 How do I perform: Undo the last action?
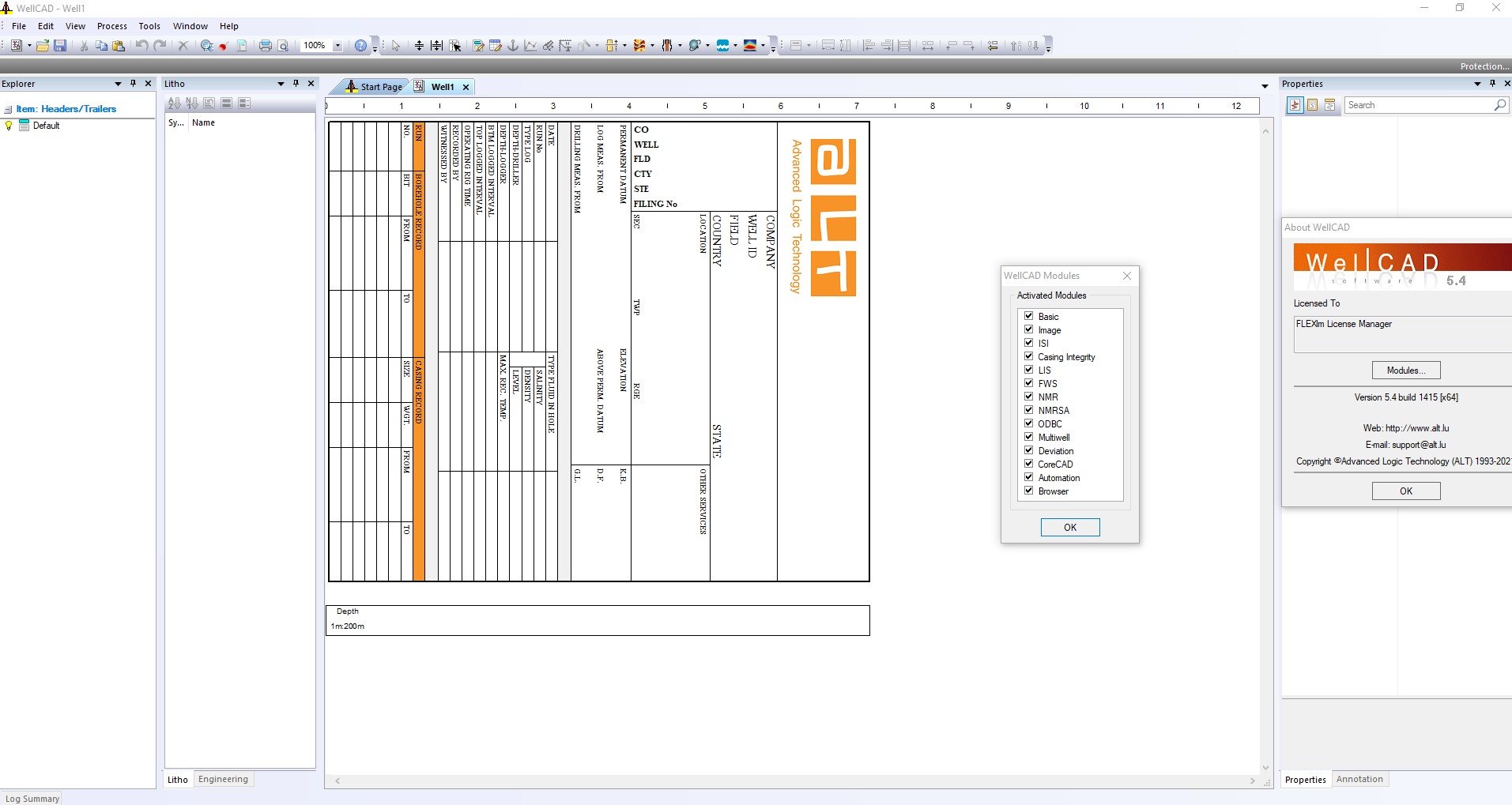point(141,46)
